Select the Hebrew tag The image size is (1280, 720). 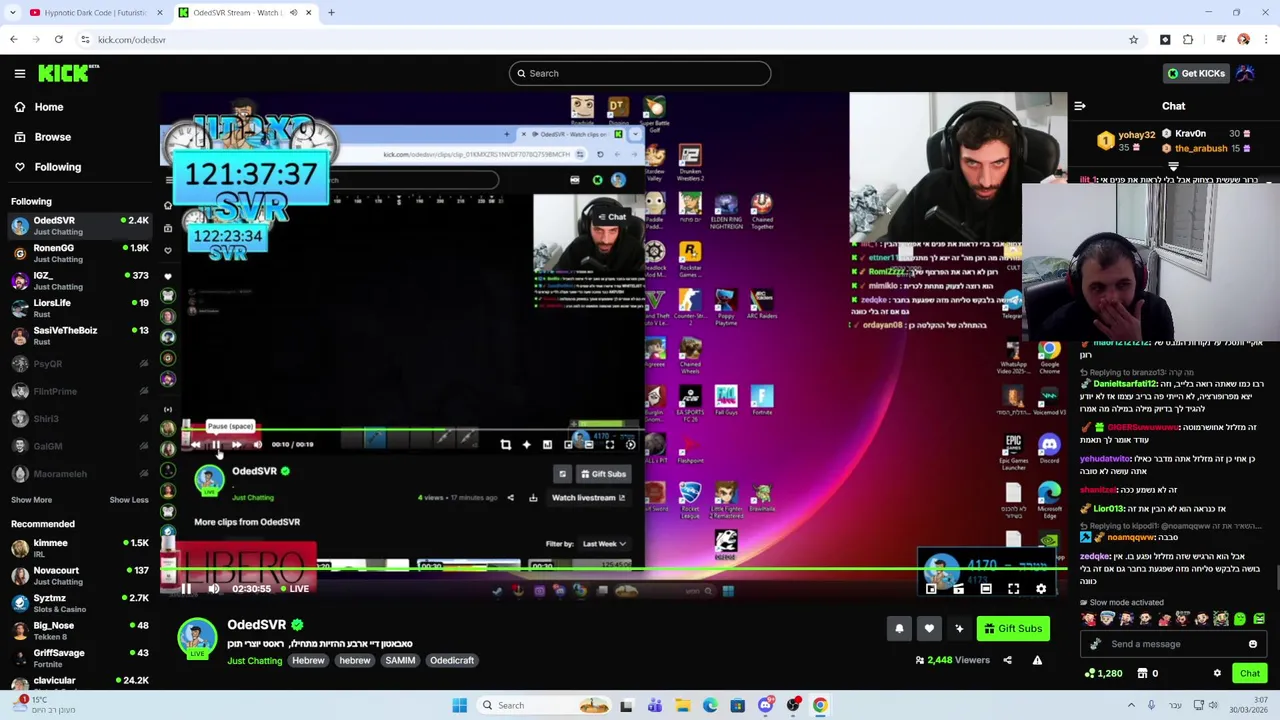click(308, 661)
